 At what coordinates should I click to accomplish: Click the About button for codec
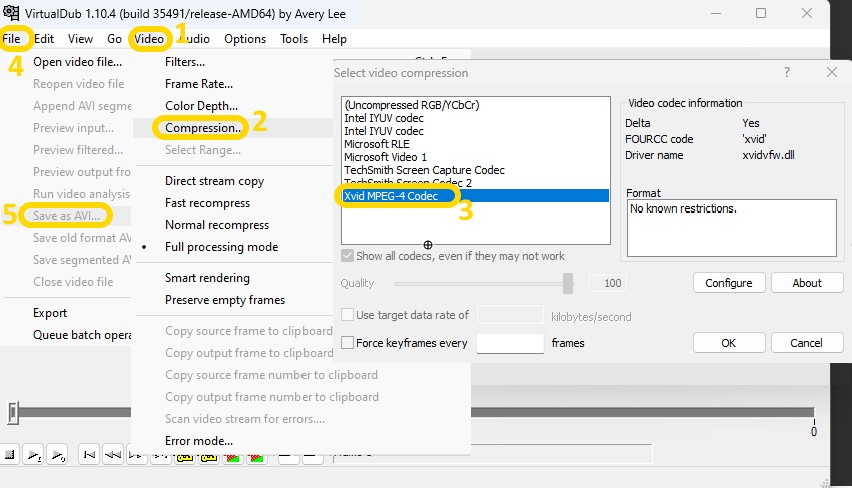click(807, 283)
